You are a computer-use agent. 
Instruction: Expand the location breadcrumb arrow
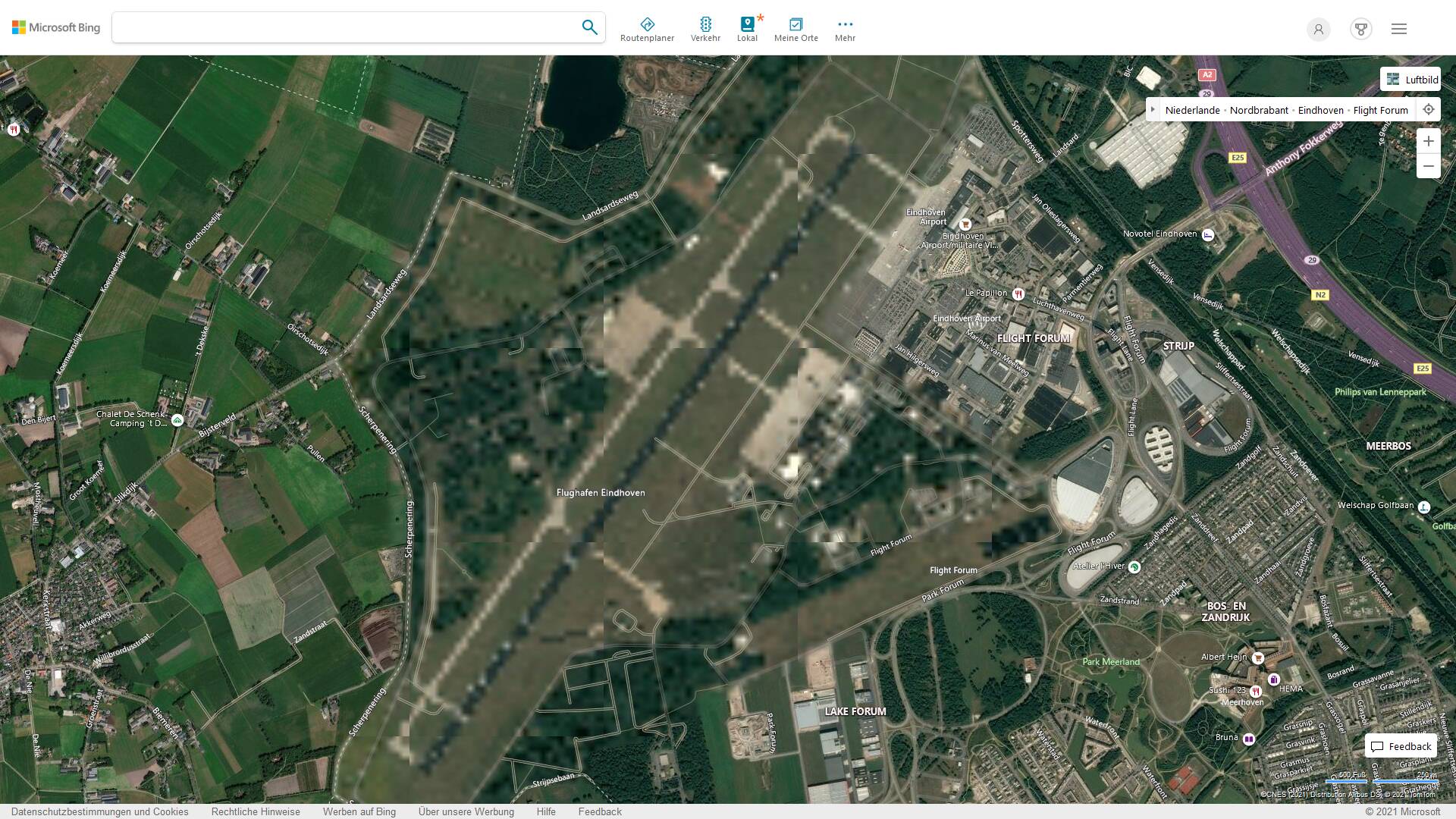(1153, 110)
